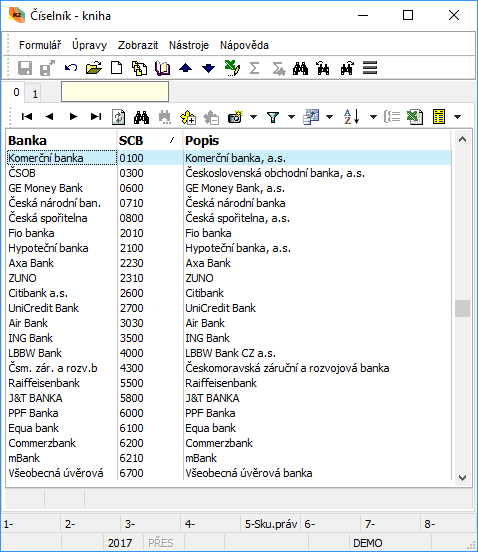Screen dimensions: 478x552
Task: Open the Zobrazit menu
Action: point(138,45)
